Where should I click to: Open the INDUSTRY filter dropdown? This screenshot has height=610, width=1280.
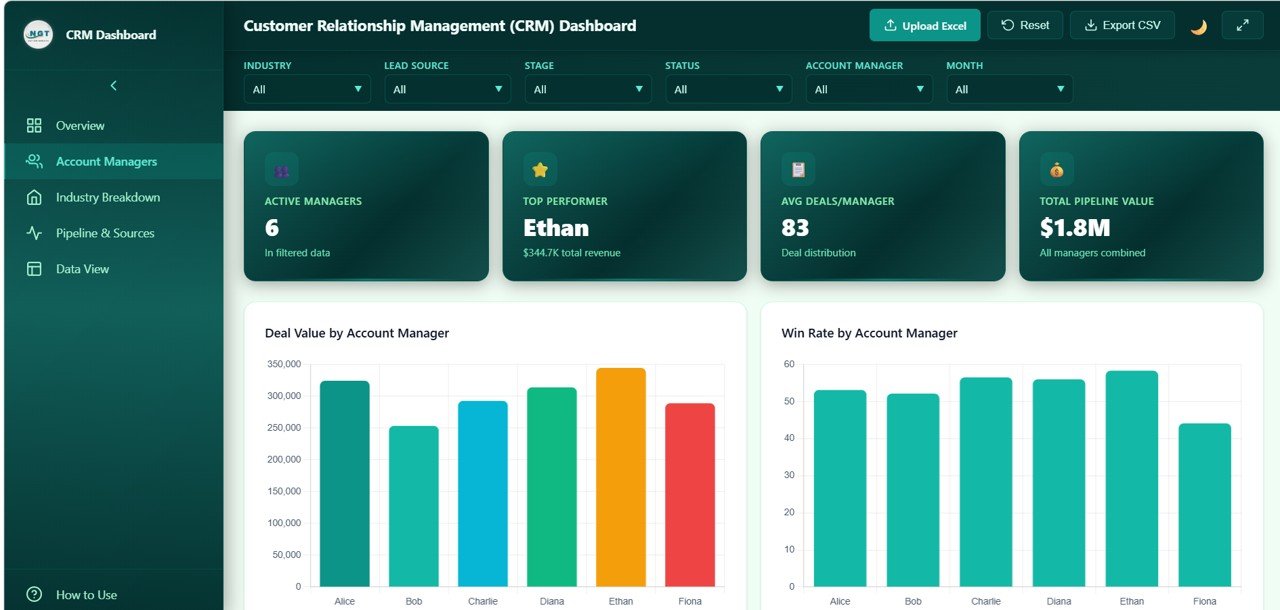[x=307, y=89]
